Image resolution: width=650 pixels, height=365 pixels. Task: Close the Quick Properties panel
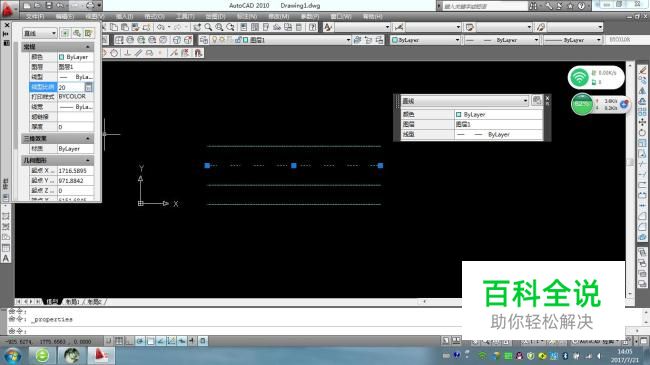[x=548, y=98]
